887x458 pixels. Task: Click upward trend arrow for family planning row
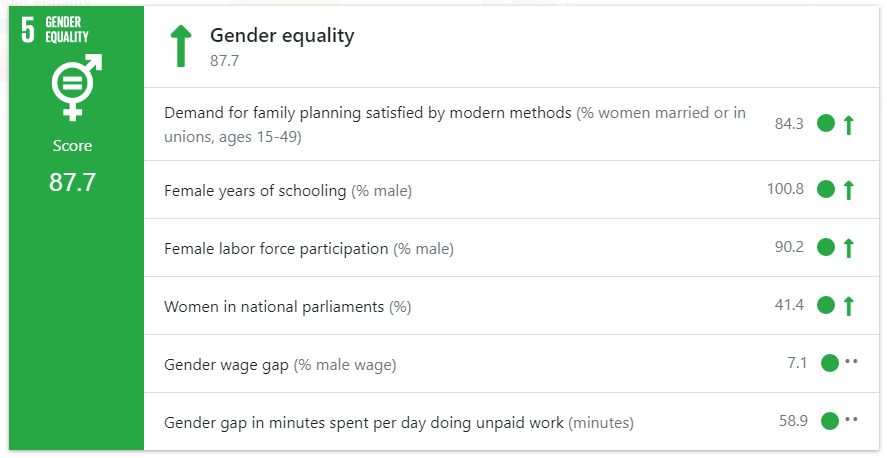[x=849, y=125]
